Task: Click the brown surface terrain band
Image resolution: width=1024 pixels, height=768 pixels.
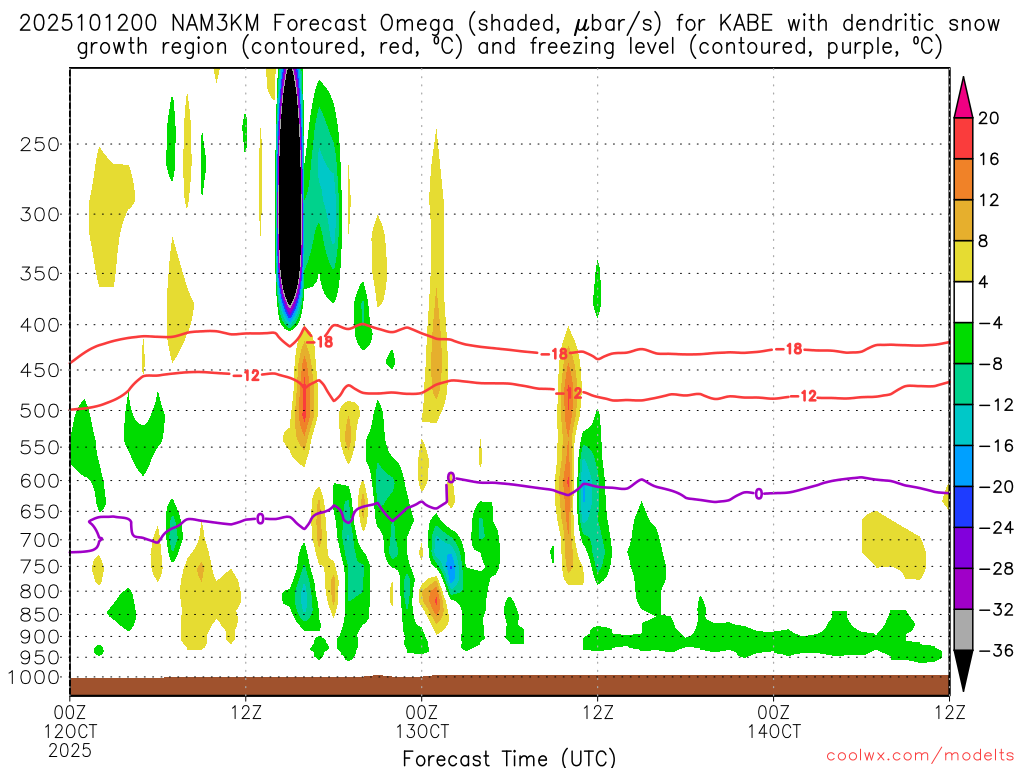Action: tap(509, 686)
